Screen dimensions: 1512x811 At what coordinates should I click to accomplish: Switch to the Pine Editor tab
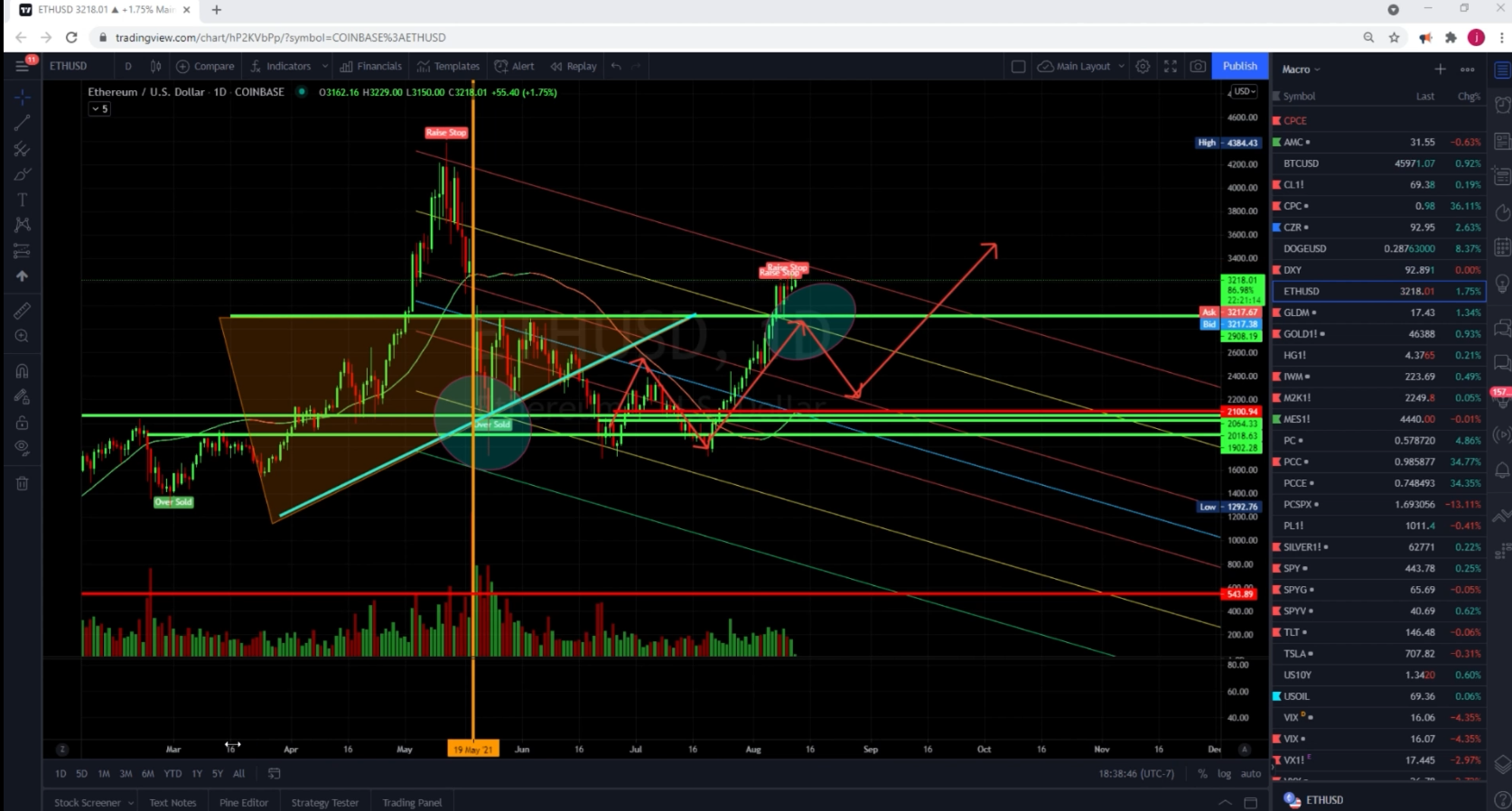[243, 802]
